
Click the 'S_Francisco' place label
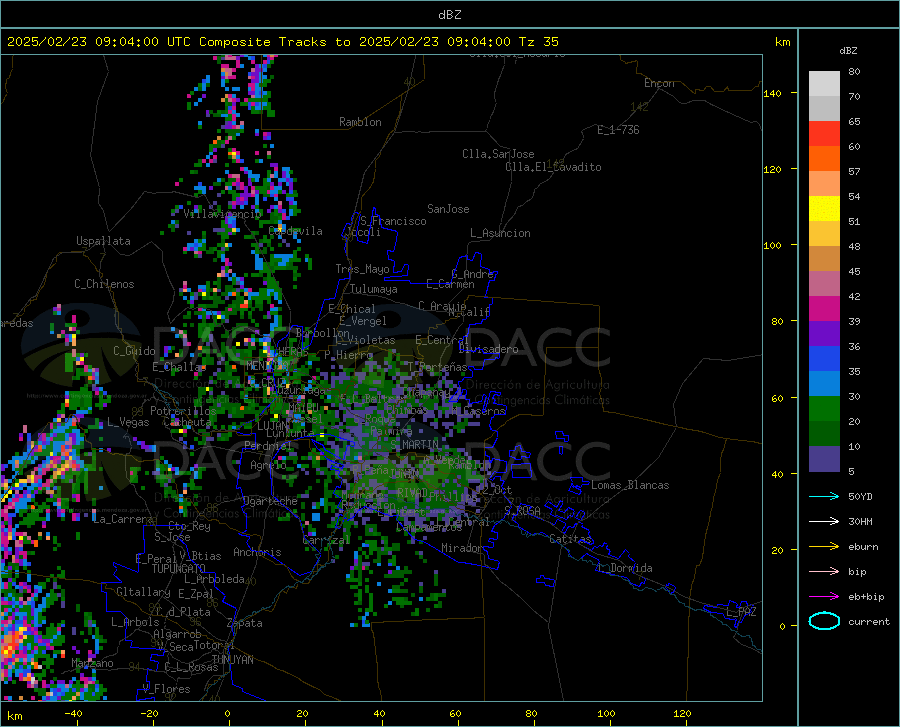pyautogui.click(x=393, y=221)
